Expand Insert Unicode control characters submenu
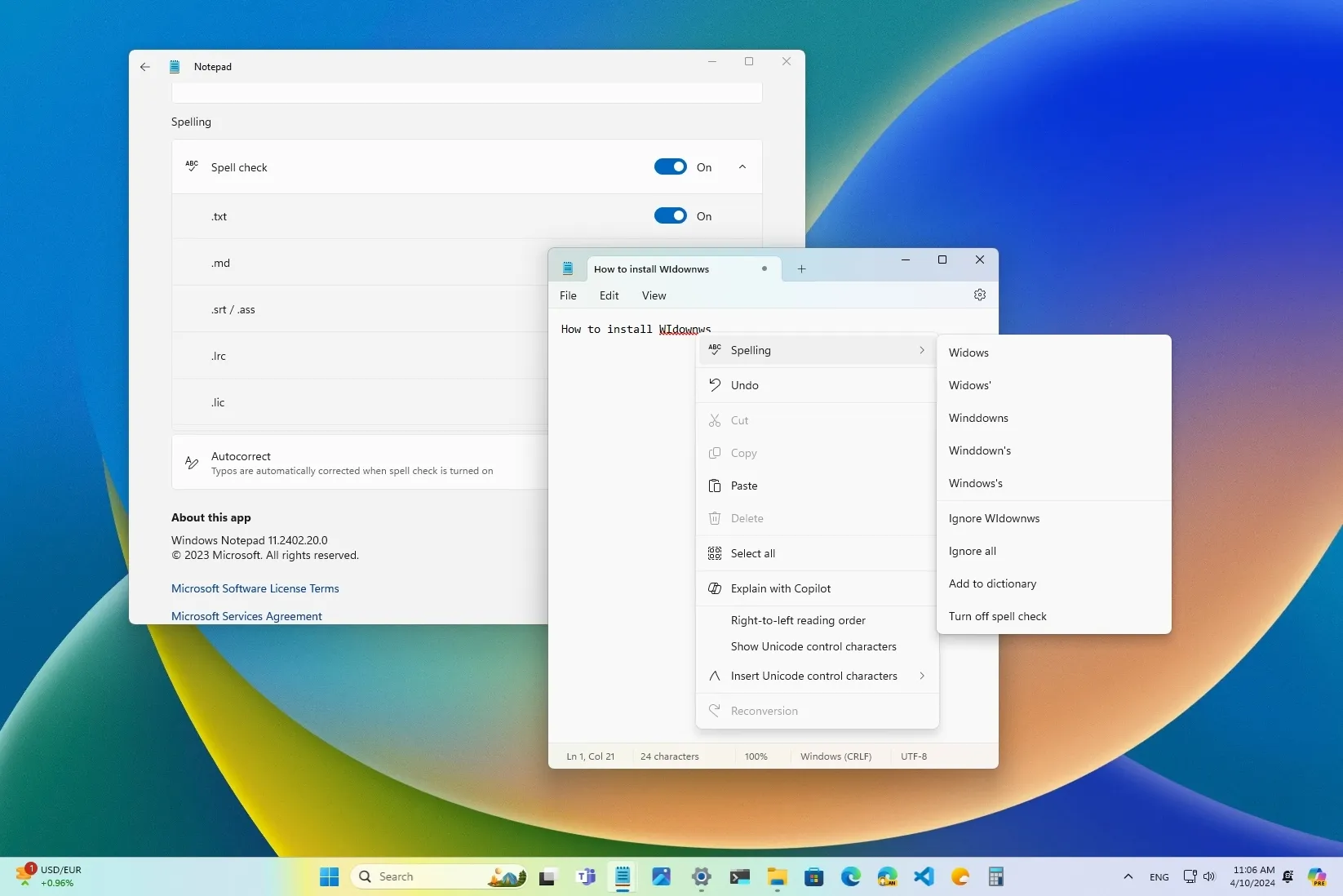 point(922,676)
